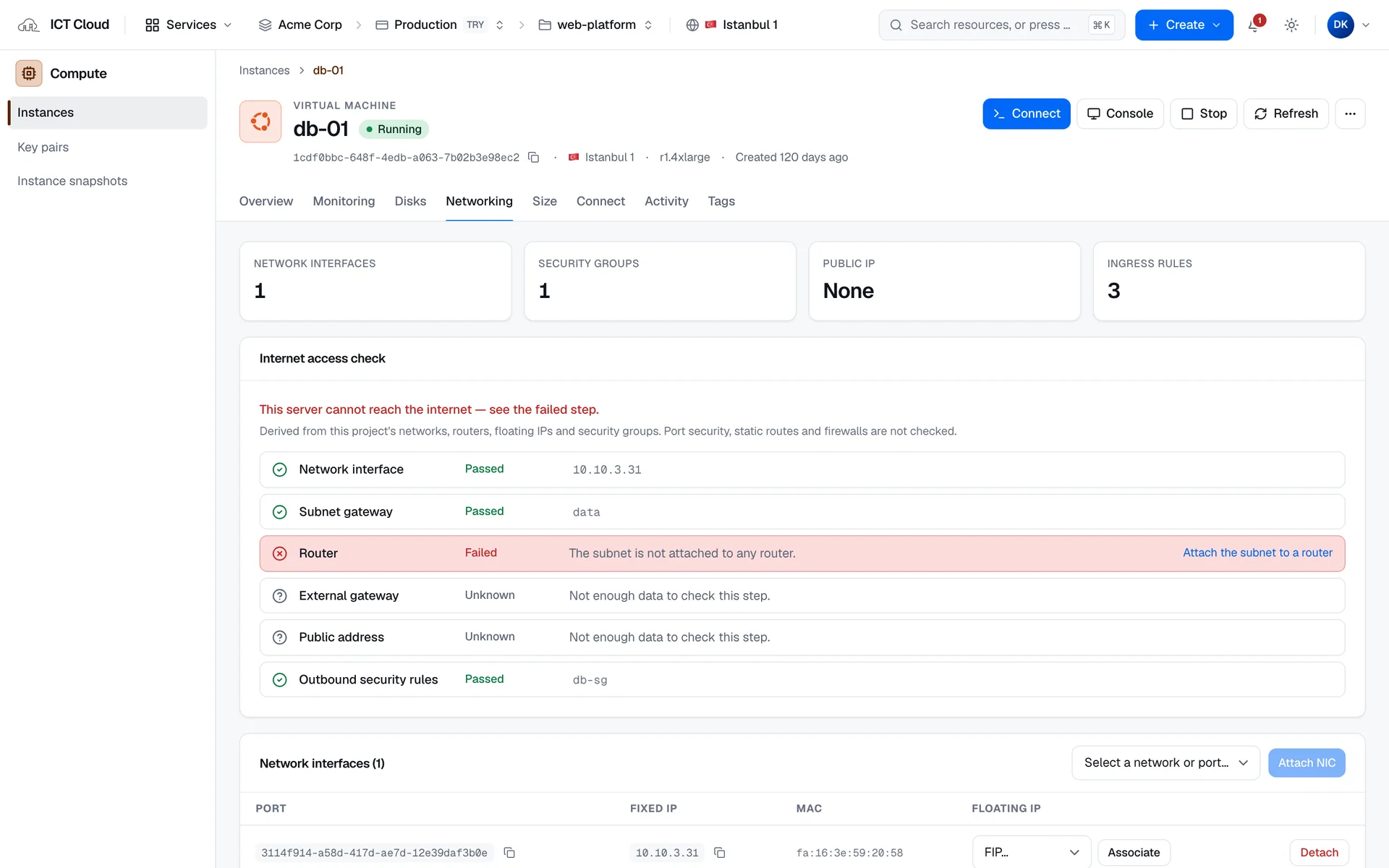Viewport: 1389px width, 868px height.
Task: Click the Refresh button
Action: pos(1286,114)
